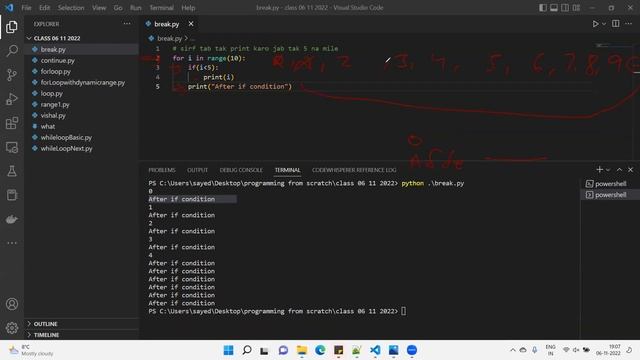This screenshot has width=640, height=360.
Task: Open the Run and Debug view
Action: 12,99
